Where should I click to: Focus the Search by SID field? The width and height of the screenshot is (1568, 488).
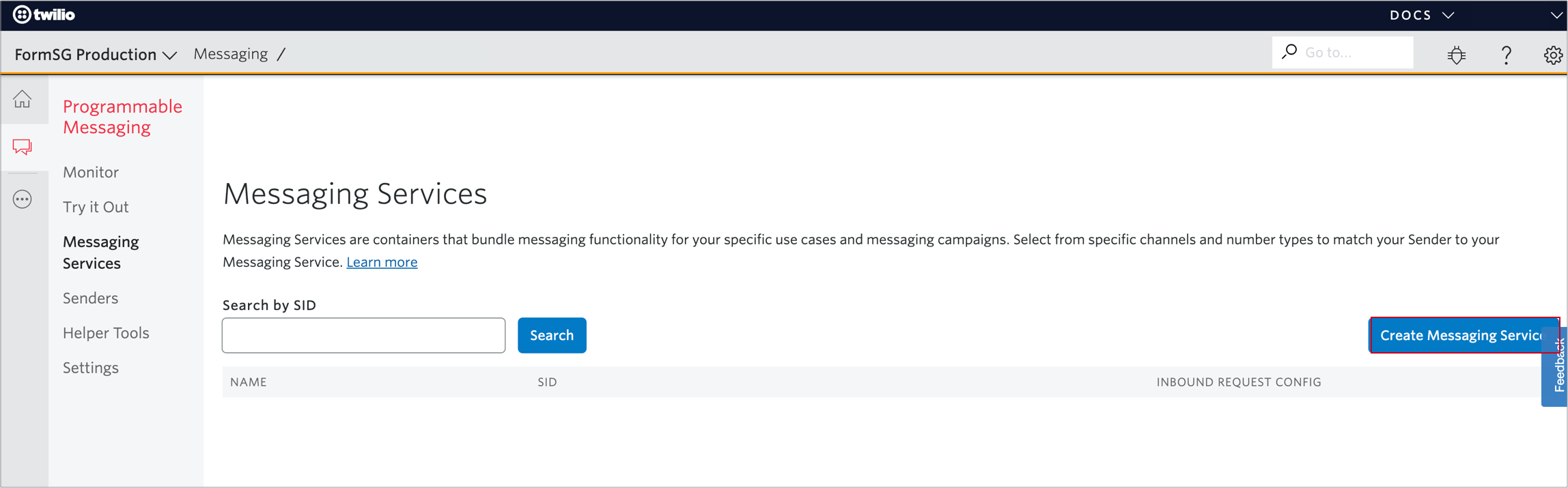pyautogui.click(x=363, y=335)
